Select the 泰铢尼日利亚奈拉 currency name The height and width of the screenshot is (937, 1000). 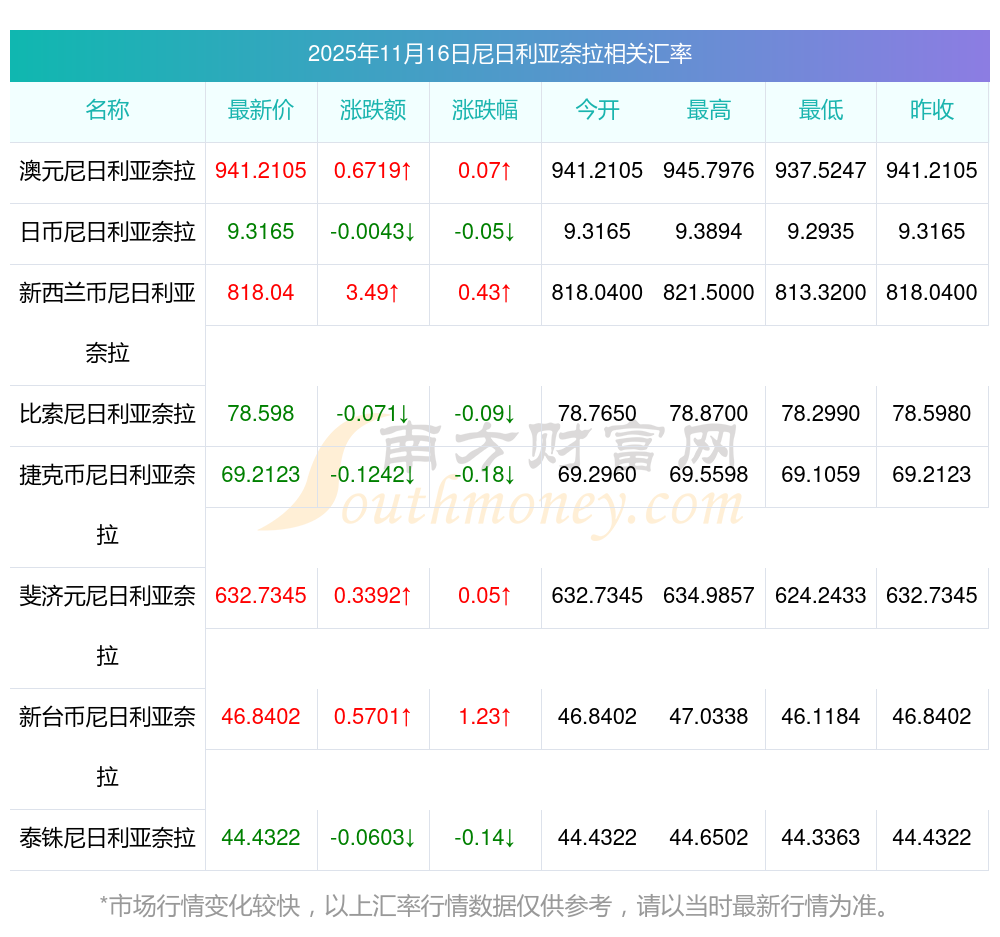click(x=107, y=838)
